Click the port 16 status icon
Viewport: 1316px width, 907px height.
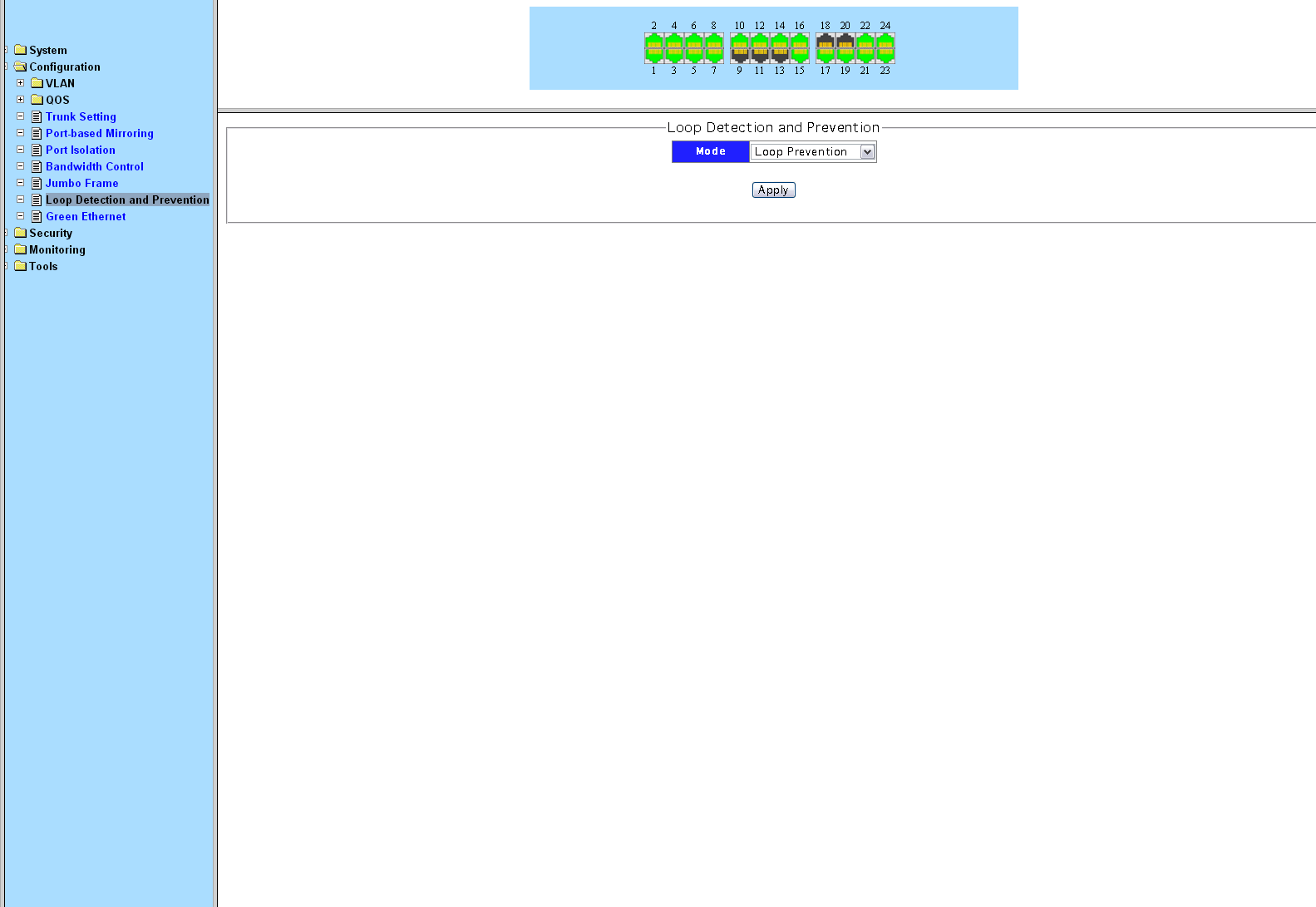tap(800, 42)
